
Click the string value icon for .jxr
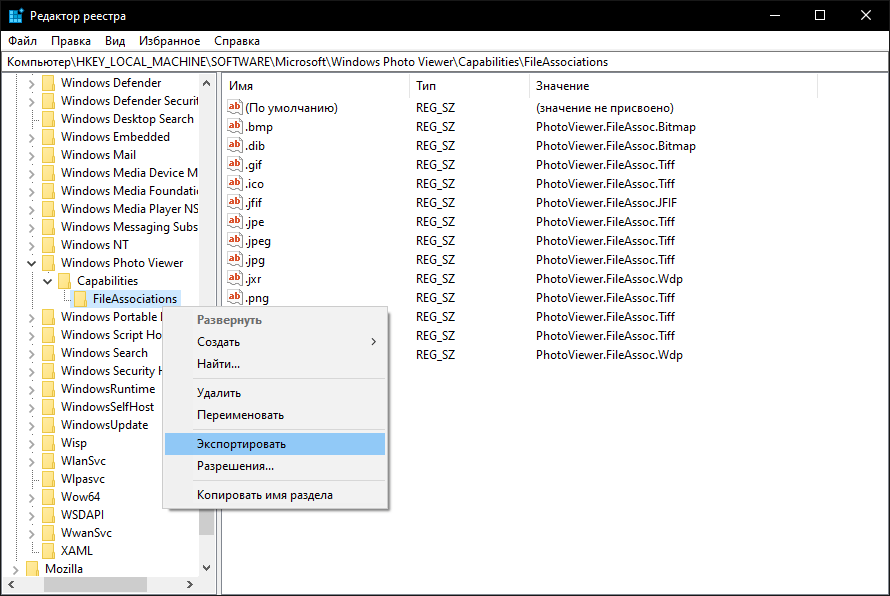point(235,279)
